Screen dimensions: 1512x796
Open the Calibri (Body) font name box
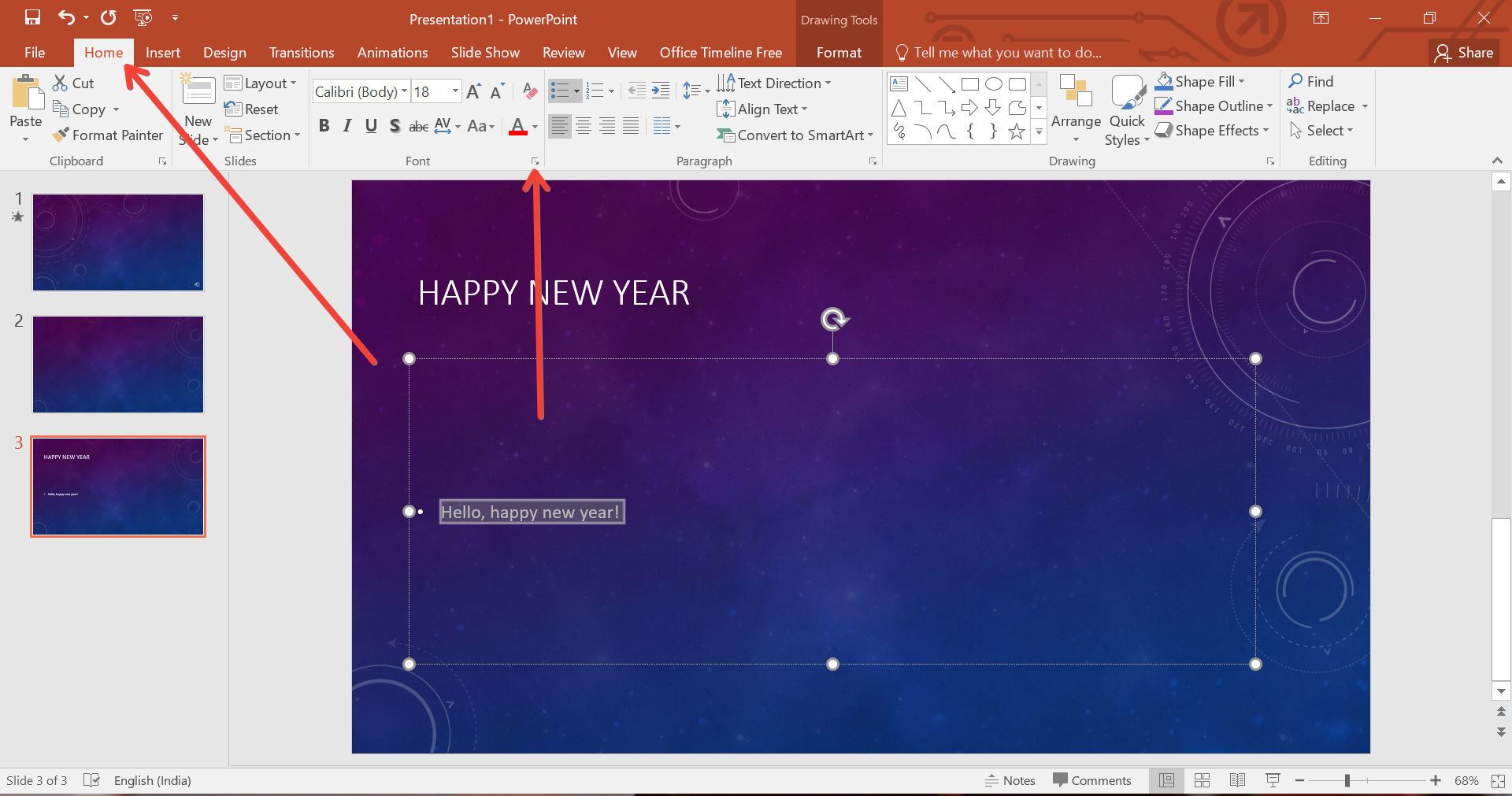point(361,91)
